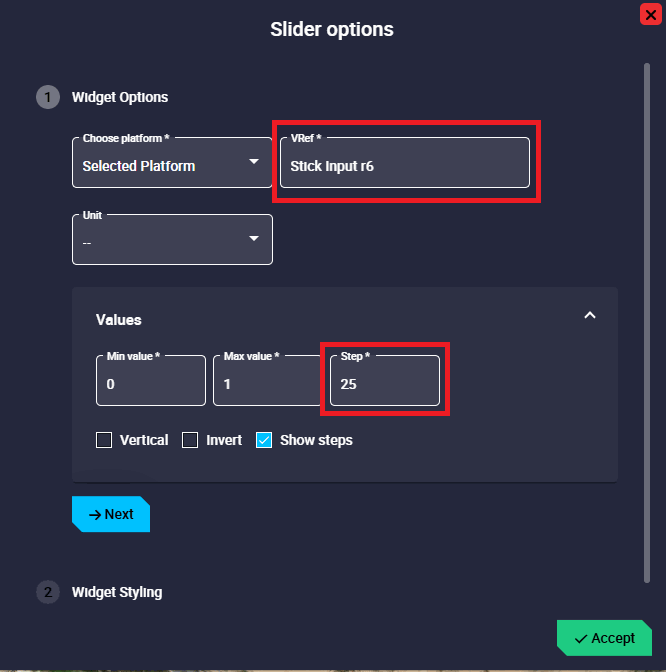Click the step 2 number circle
This screenshot has height=672, width=666.
(47, 592)
